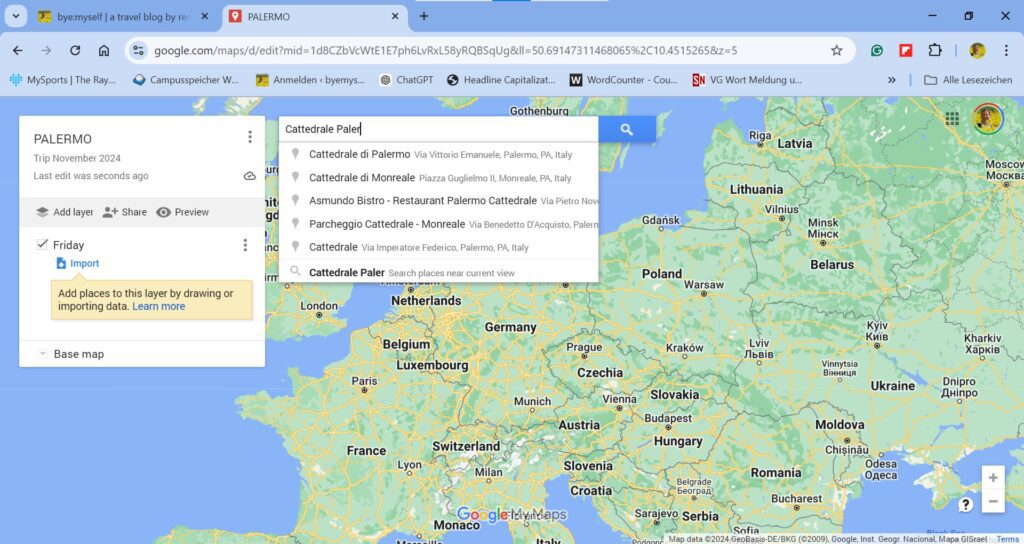1024x544 pixels.
Task: Click the map search input field
Action: [438, 129]
